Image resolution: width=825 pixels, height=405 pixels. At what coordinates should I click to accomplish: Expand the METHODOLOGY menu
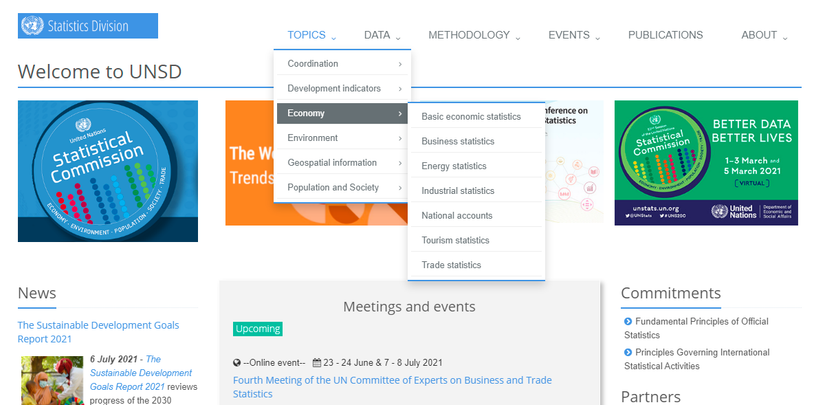tap(474, 35)
